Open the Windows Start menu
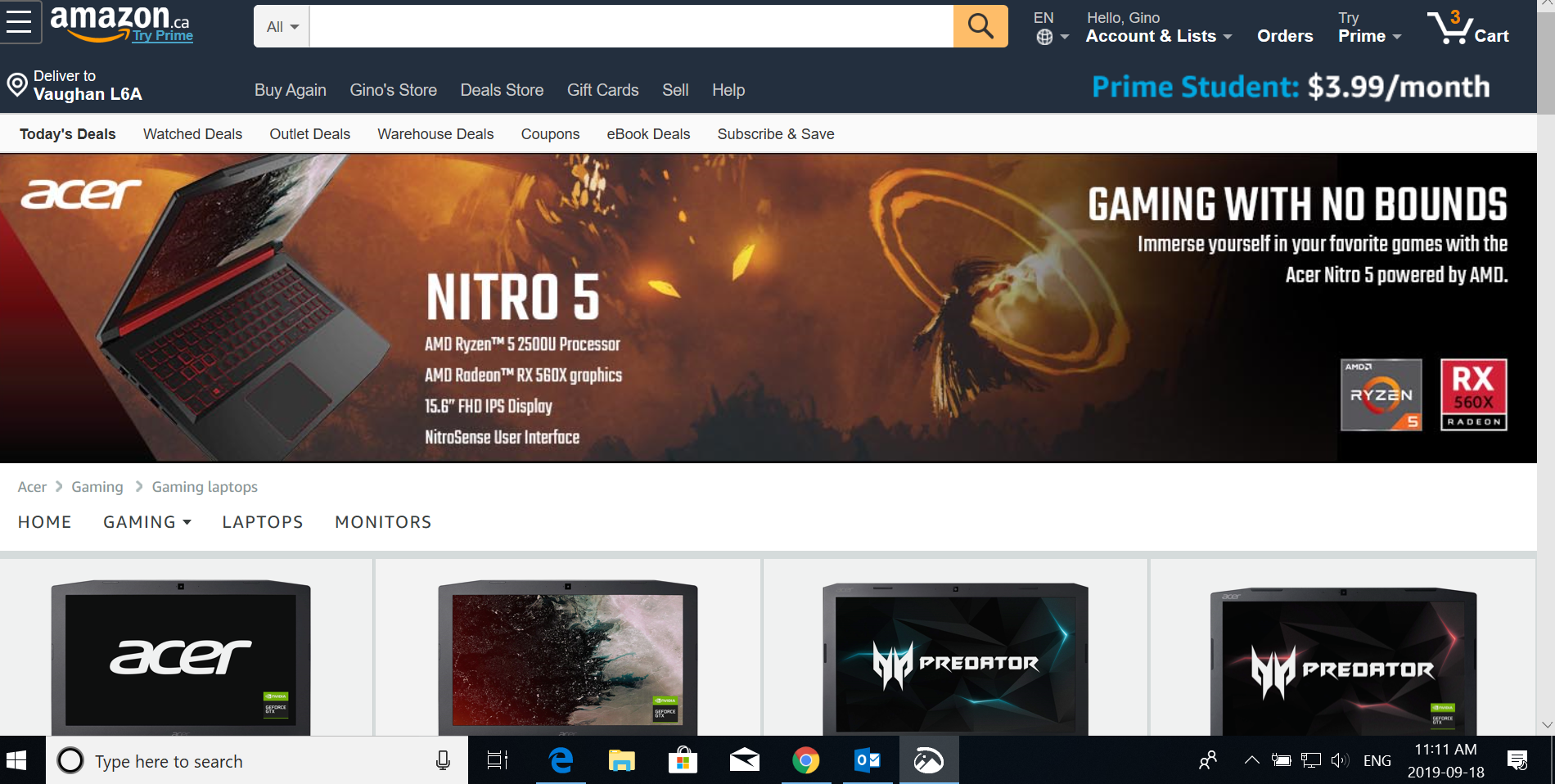The height and width of the screenshot is (784, 1555). [17, 760]
